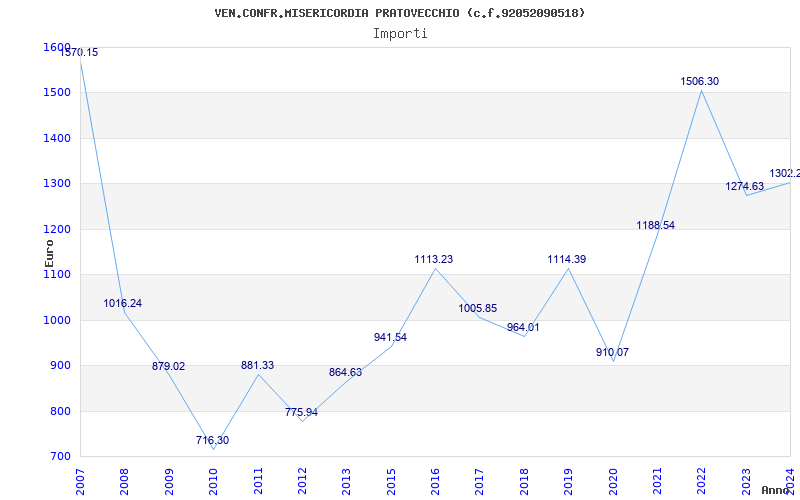Select the 2018 x-axis label
The height and width of the screenshot is (500, 800).
524,481
